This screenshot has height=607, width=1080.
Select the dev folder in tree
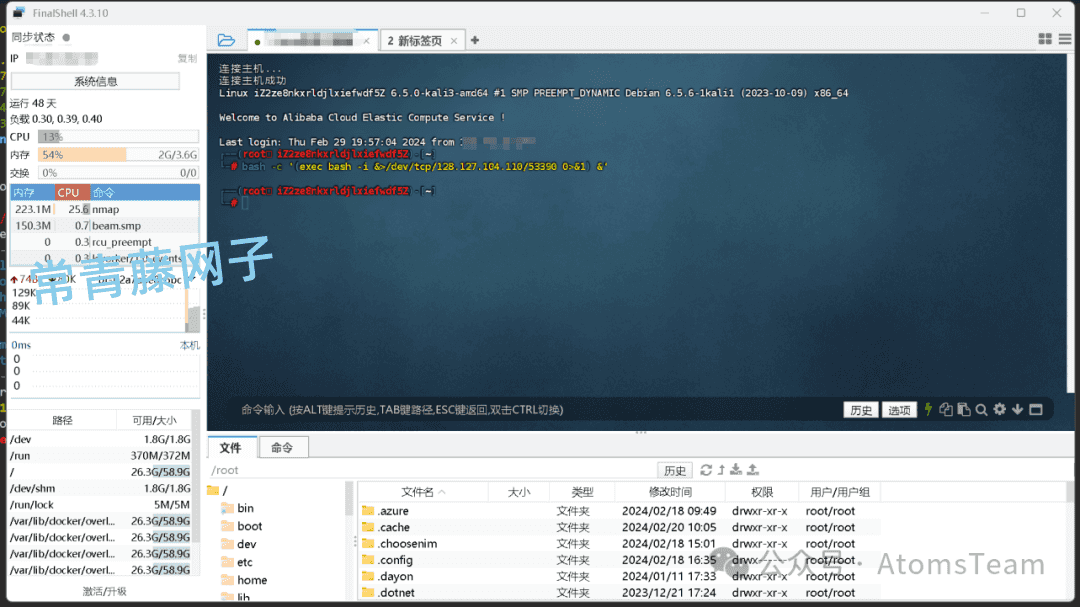[x=238, y=544]
